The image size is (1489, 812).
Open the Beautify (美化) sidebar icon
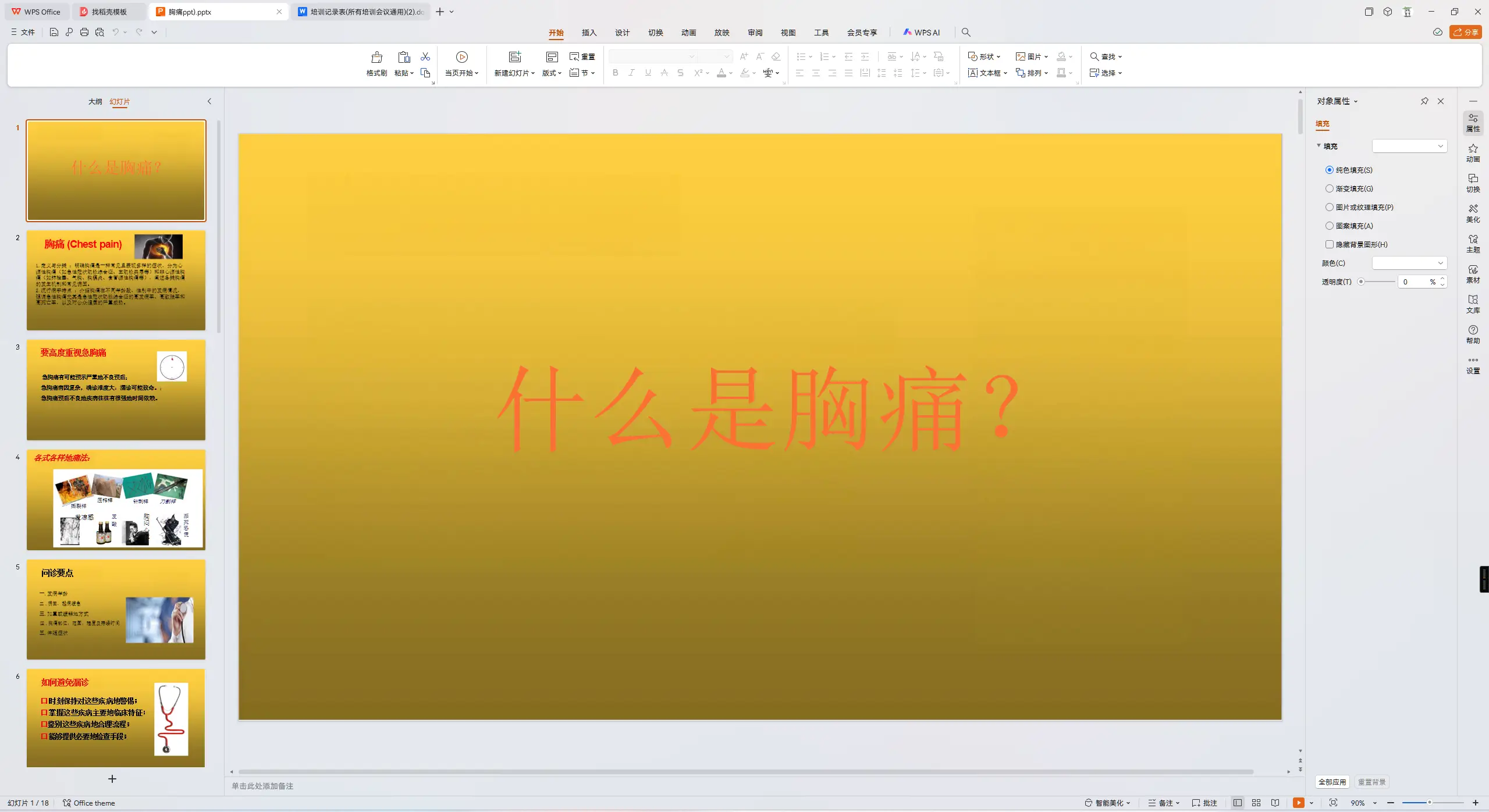point(1473,213)
